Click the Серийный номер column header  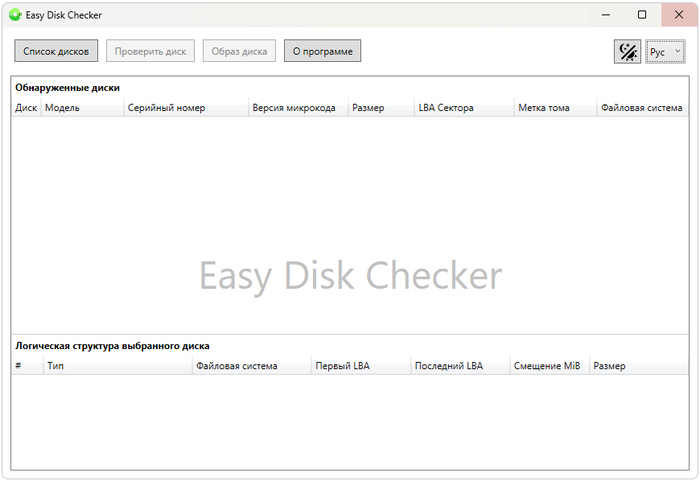coord(186,108)
